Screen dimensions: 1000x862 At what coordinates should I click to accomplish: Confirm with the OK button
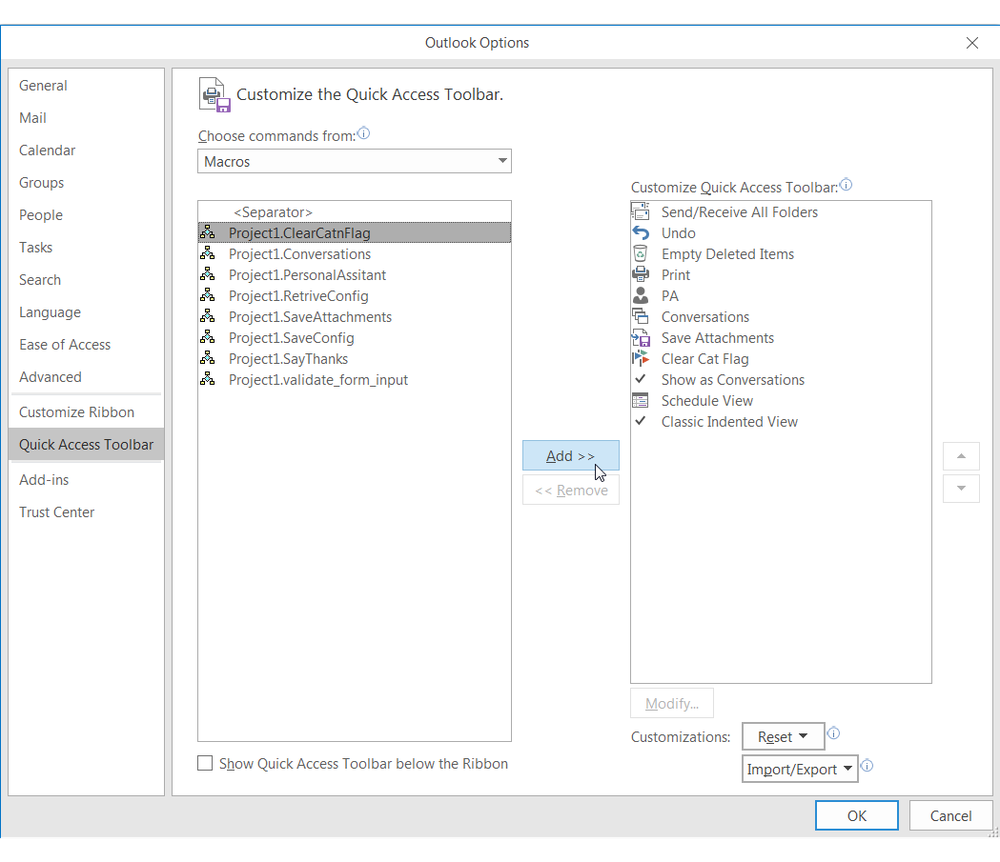coord(857,815)
